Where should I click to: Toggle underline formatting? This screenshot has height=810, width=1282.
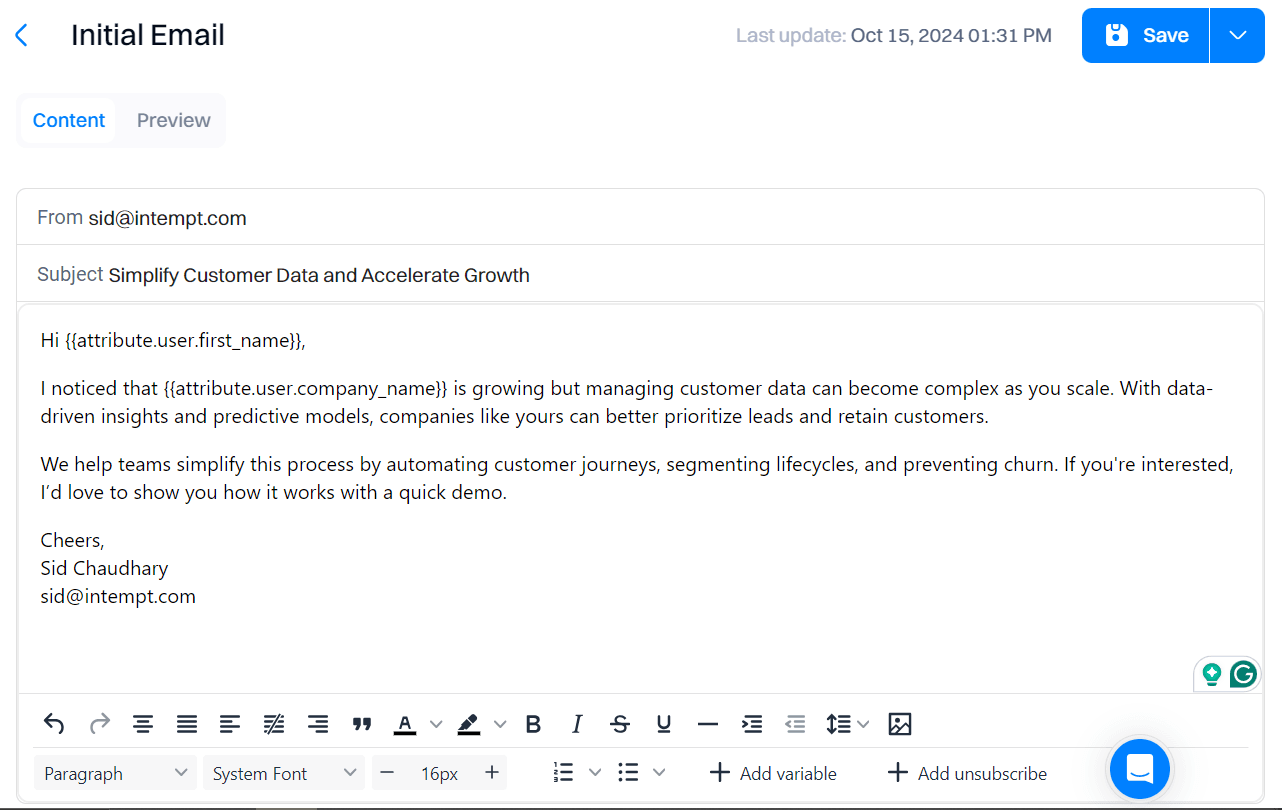663,723
